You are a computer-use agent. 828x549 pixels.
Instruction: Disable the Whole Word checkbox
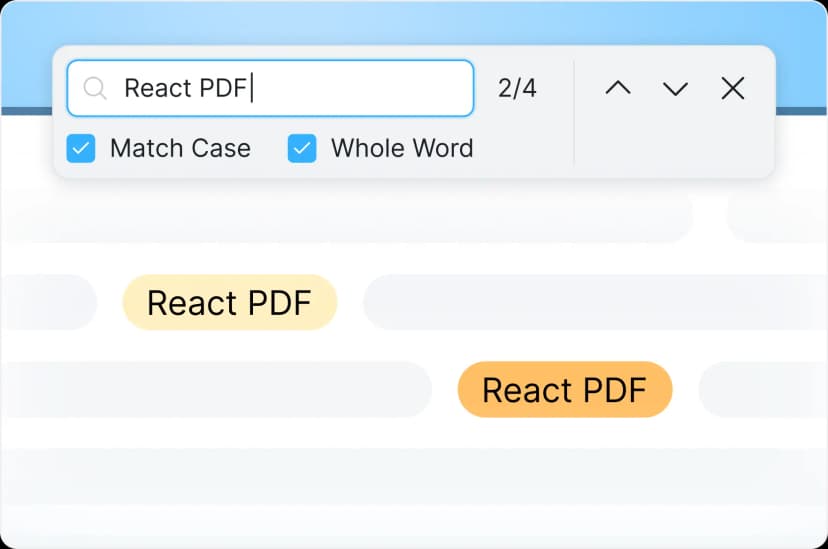pos(302,148)
